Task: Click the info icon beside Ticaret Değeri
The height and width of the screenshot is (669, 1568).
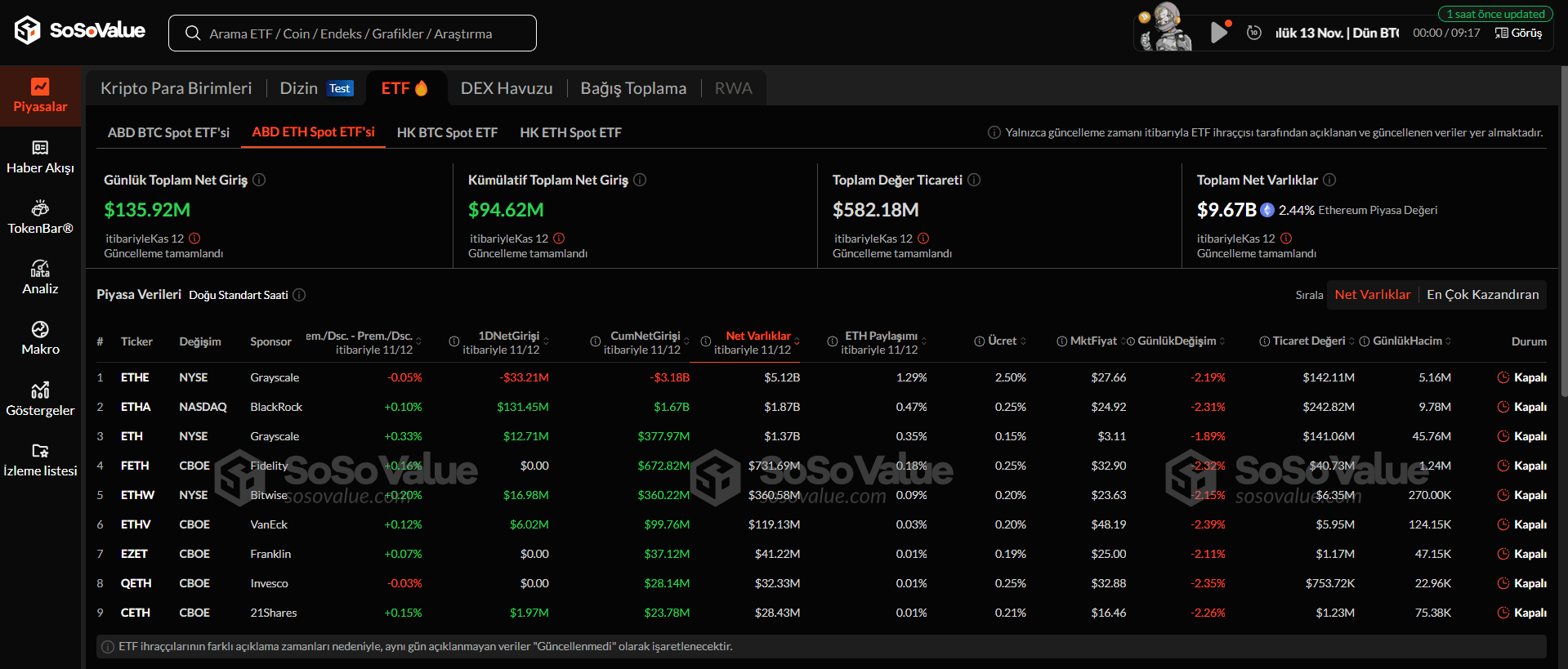Action: (x=1264, y=341)
